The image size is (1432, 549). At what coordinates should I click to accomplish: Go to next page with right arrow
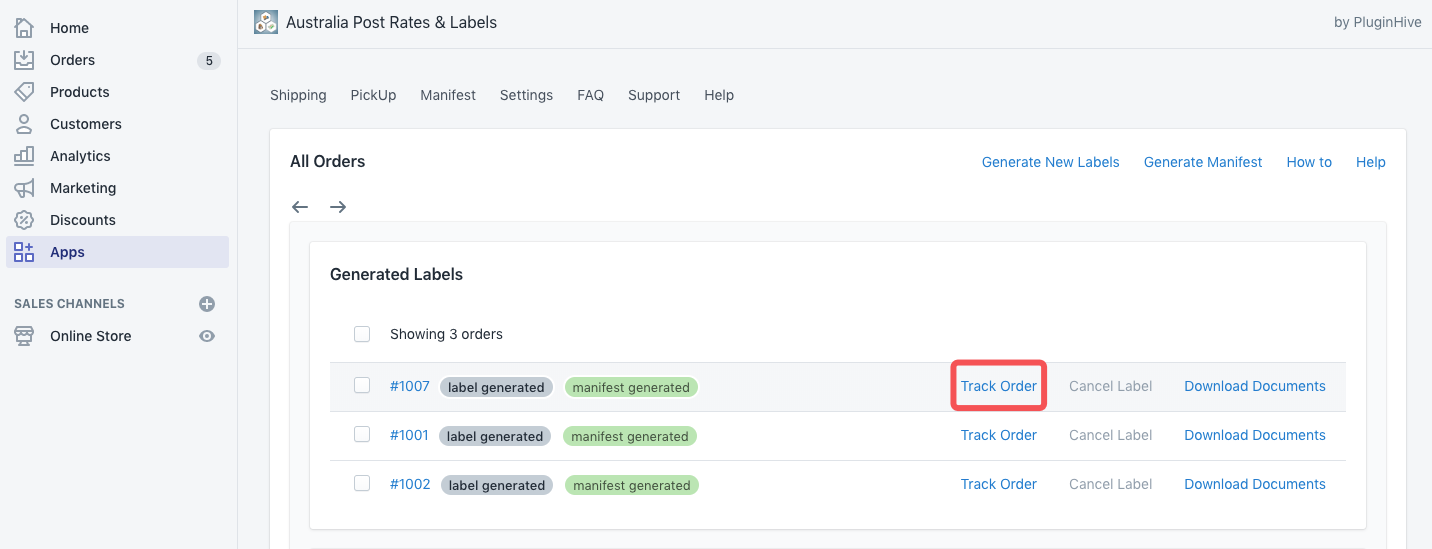(x=338, y=207)
